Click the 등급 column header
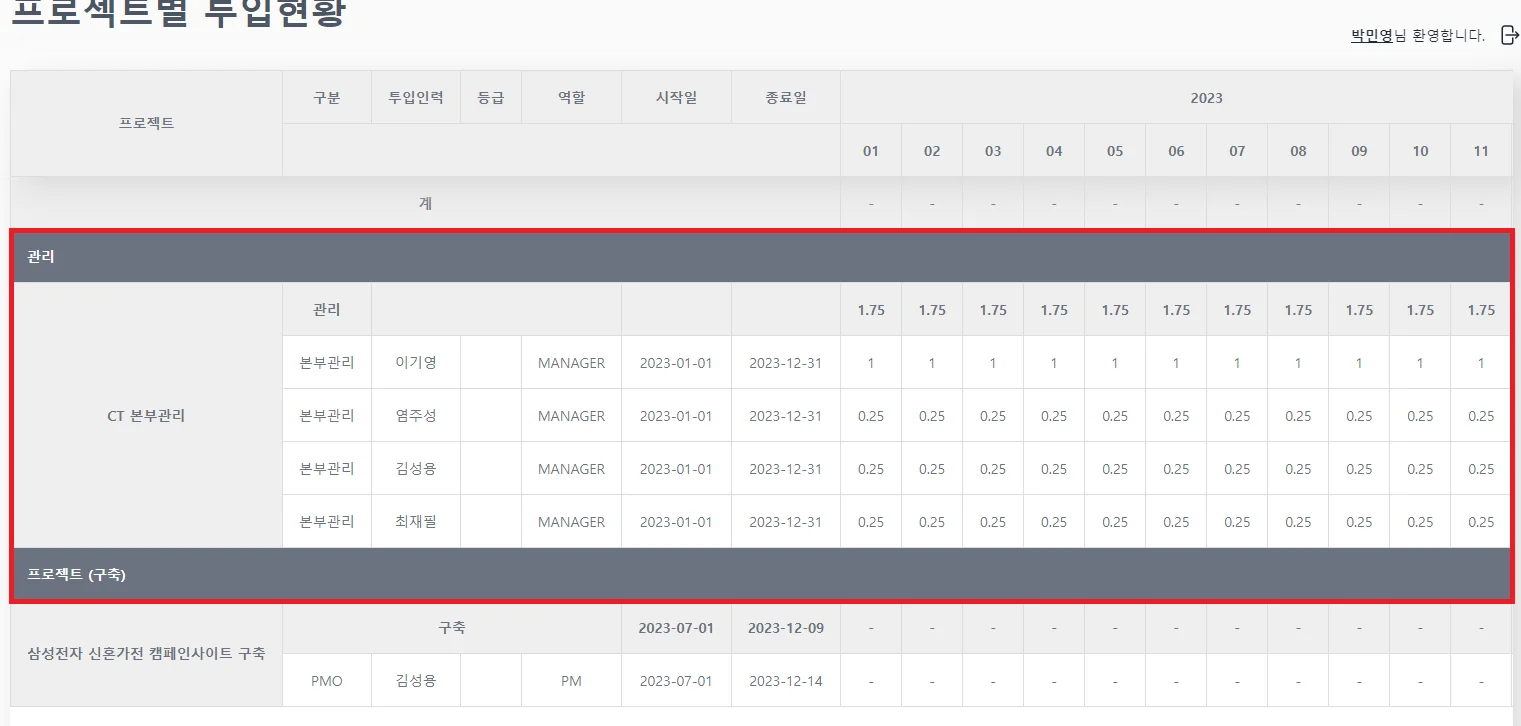The width and height of the screenshot is (1521, 726). 491,98
